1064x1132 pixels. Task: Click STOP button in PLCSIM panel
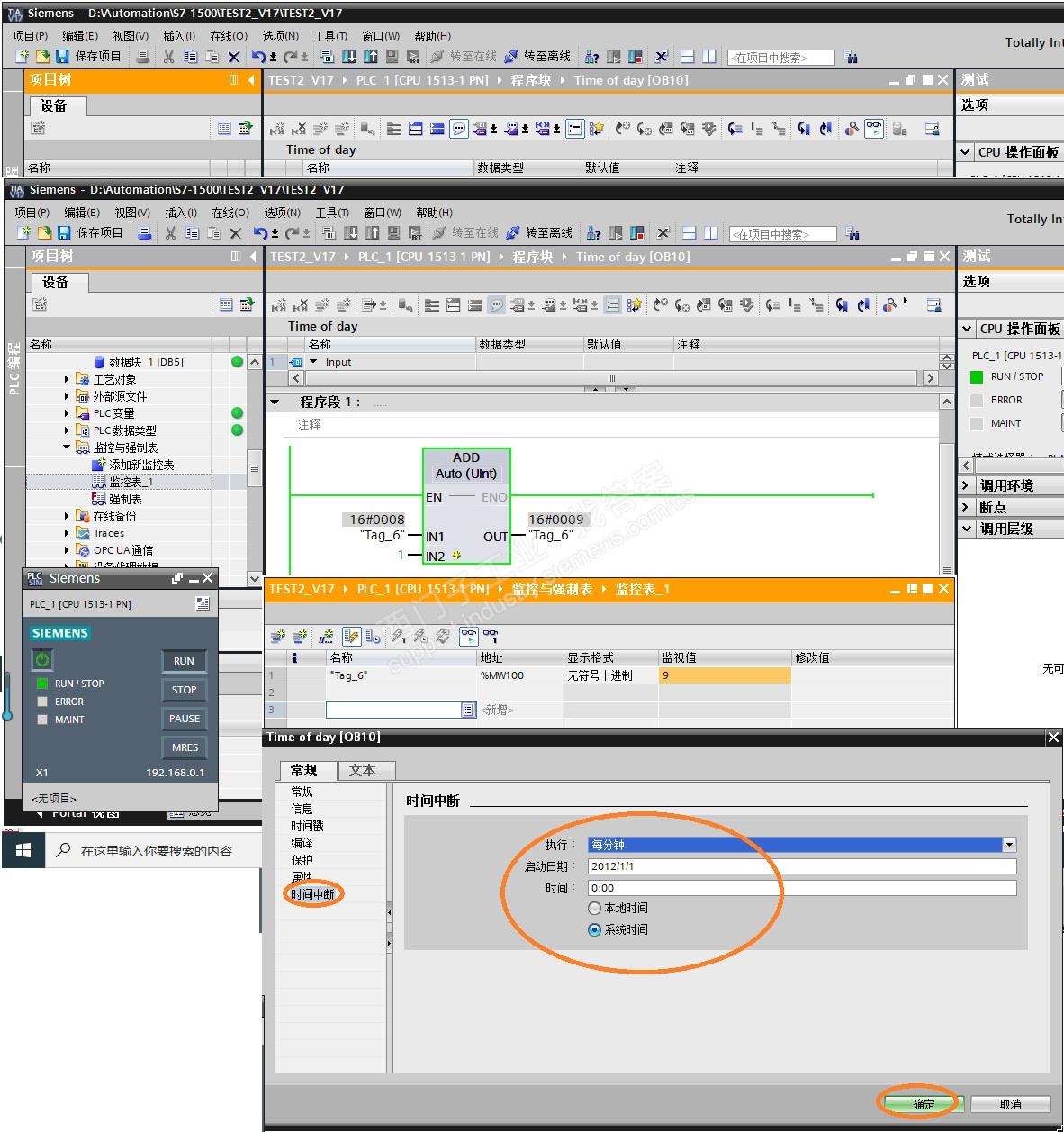pos(185,690)
